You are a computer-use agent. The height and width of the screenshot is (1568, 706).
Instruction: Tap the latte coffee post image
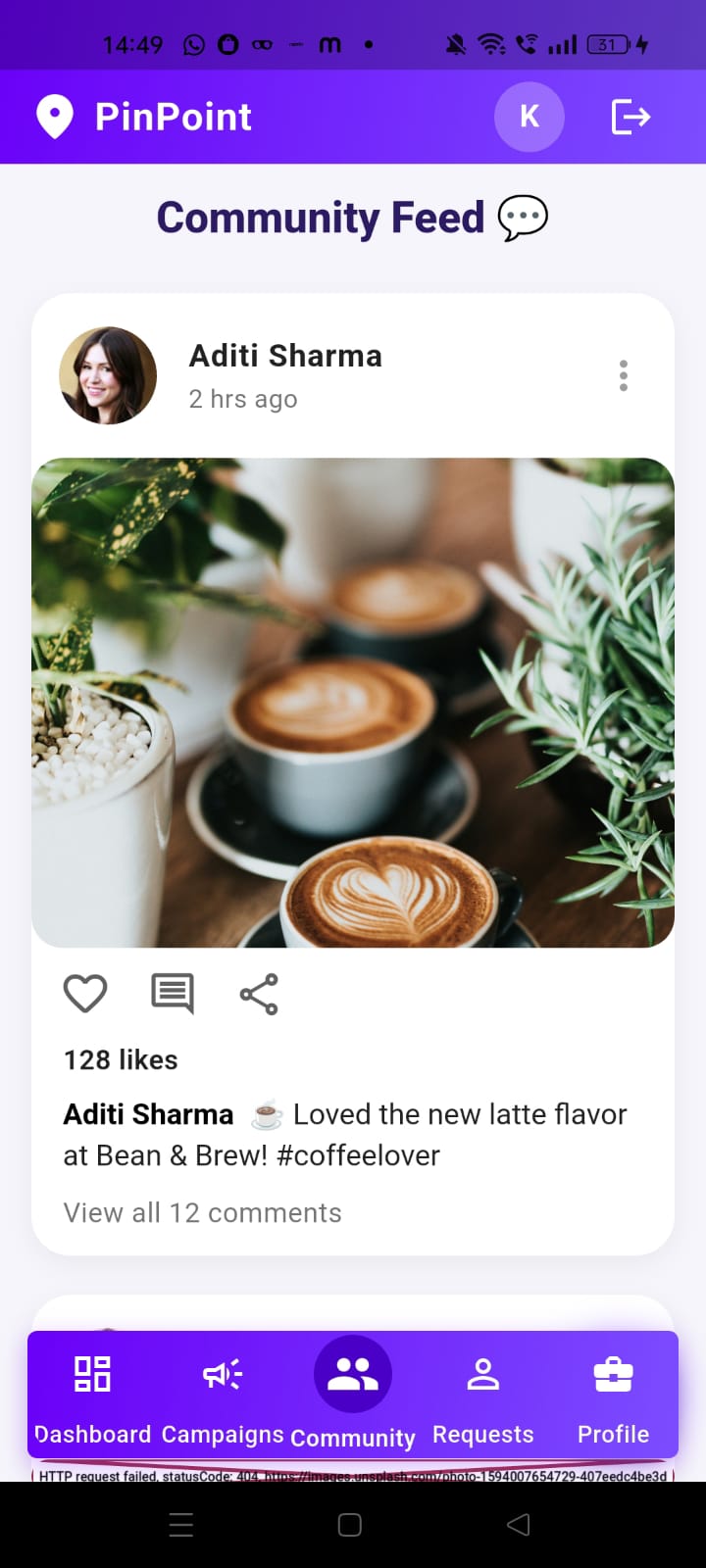coord(353,703)
